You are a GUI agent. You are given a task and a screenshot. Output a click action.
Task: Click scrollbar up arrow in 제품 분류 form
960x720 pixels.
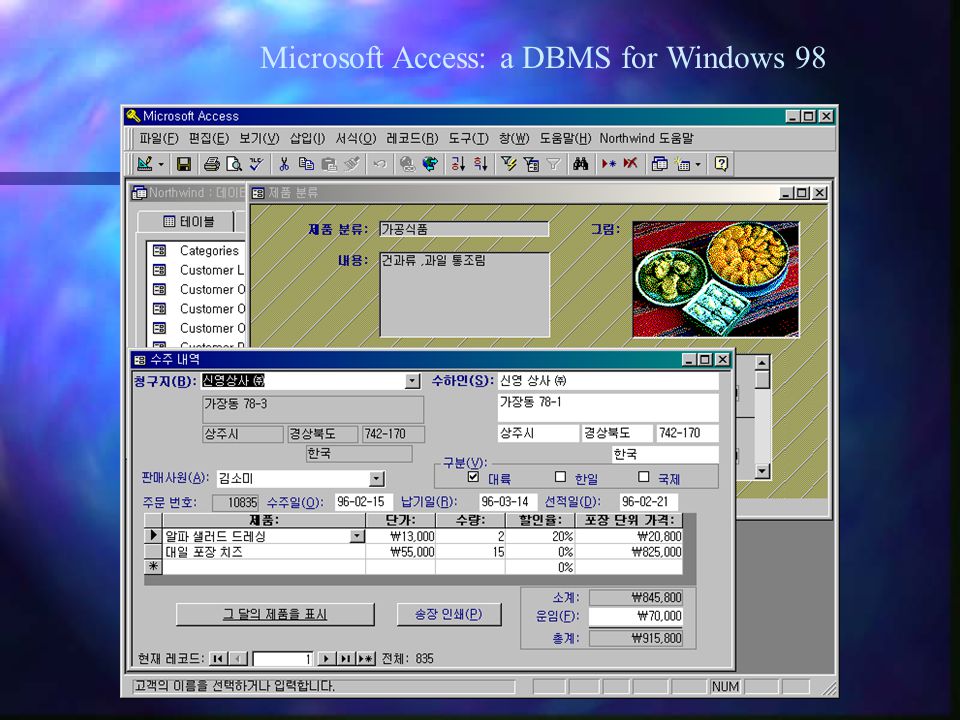coord(762,363)
